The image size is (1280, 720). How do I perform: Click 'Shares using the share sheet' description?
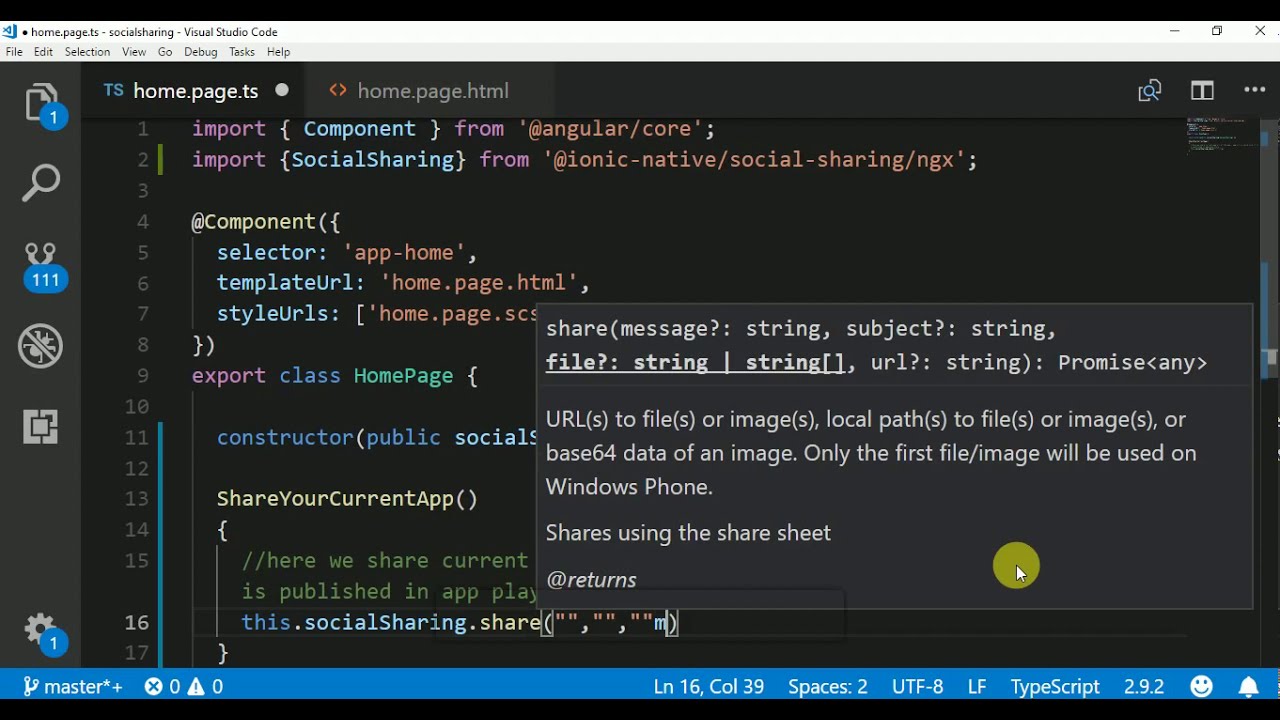click(688, 533)
